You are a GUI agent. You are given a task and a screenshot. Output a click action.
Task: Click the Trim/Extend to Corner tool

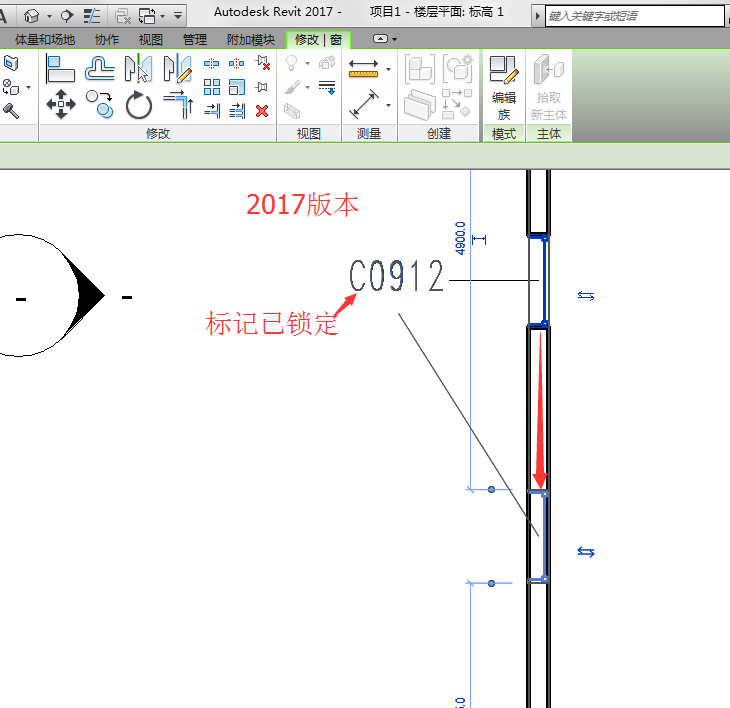coord(177,103)
